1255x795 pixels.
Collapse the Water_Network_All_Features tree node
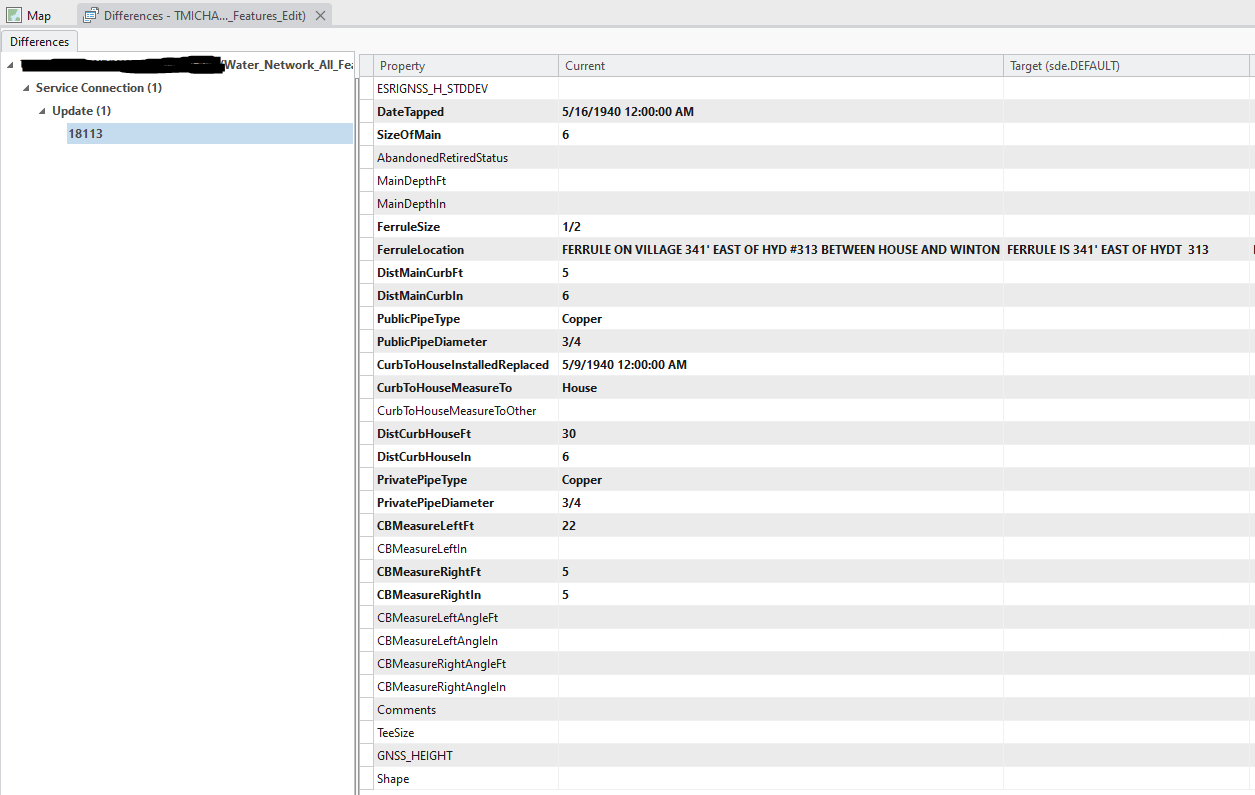pos(8,64)
